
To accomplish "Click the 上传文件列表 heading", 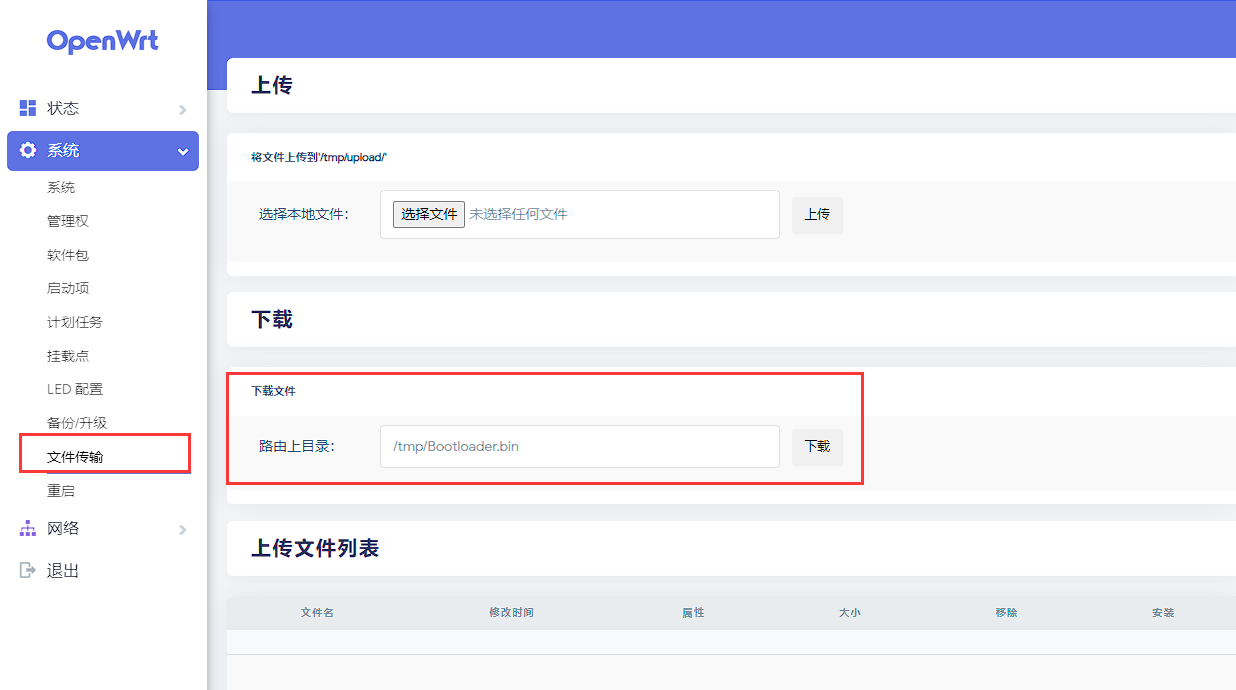I will pyautogui.click(x=315, y=548).
